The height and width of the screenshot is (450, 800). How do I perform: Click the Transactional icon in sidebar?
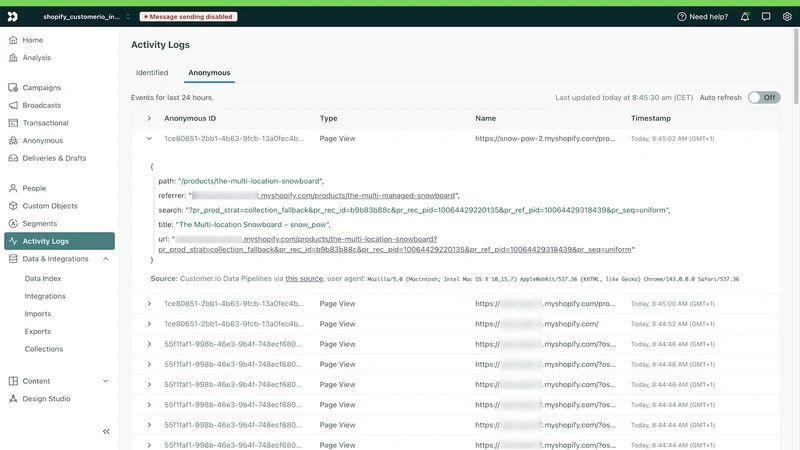13,123
